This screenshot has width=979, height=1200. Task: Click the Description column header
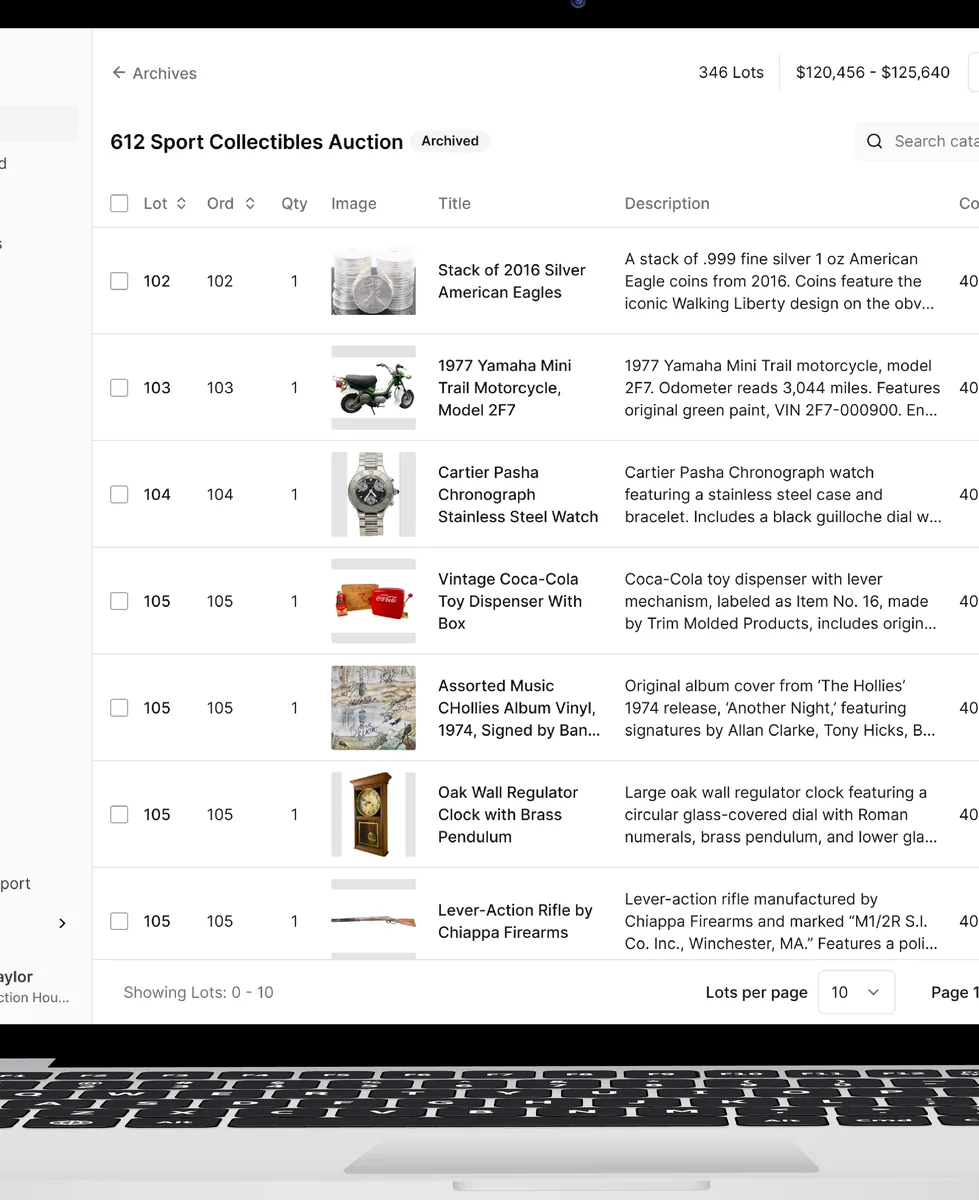tap(667, 203)
